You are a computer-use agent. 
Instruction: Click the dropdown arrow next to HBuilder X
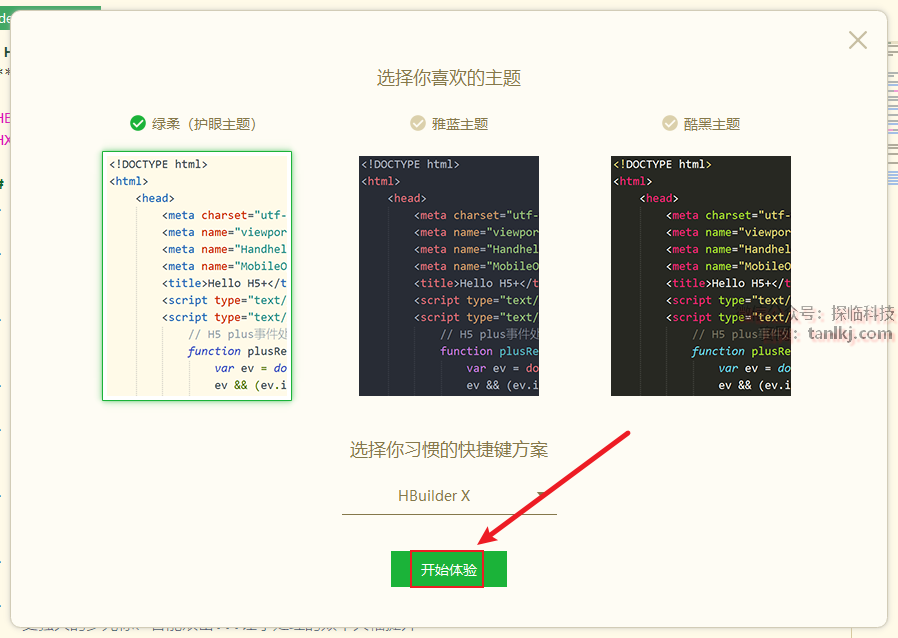(541, 495)
